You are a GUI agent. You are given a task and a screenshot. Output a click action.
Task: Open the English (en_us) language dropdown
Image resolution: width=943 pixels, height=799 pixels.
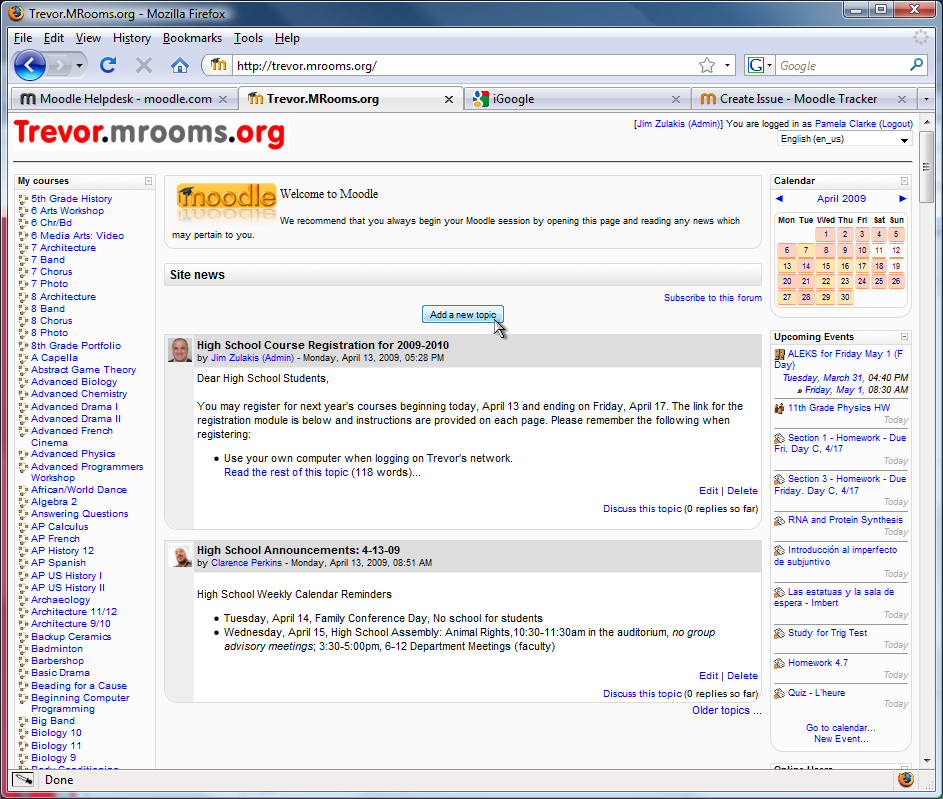tap(844, 139)
